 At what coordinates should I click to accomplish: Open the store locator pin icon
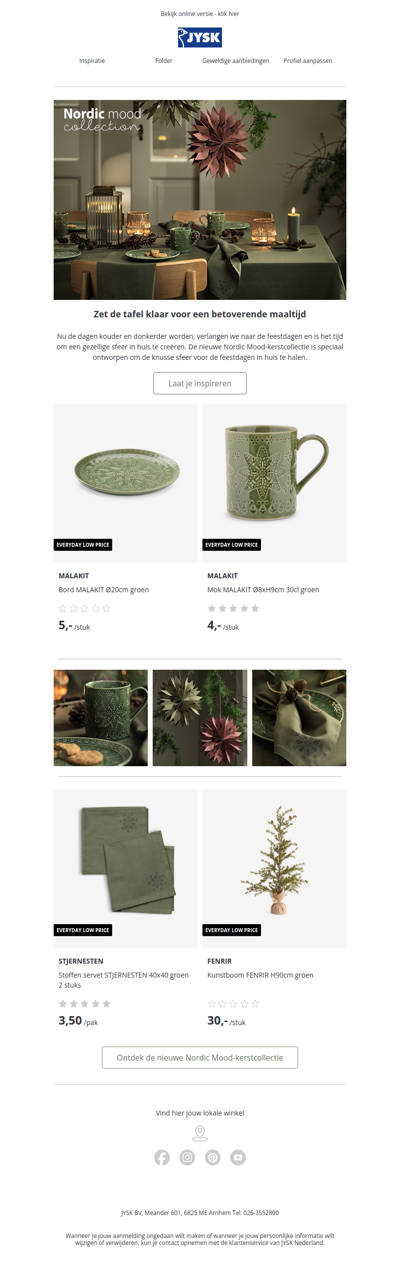coord(200,1133)
